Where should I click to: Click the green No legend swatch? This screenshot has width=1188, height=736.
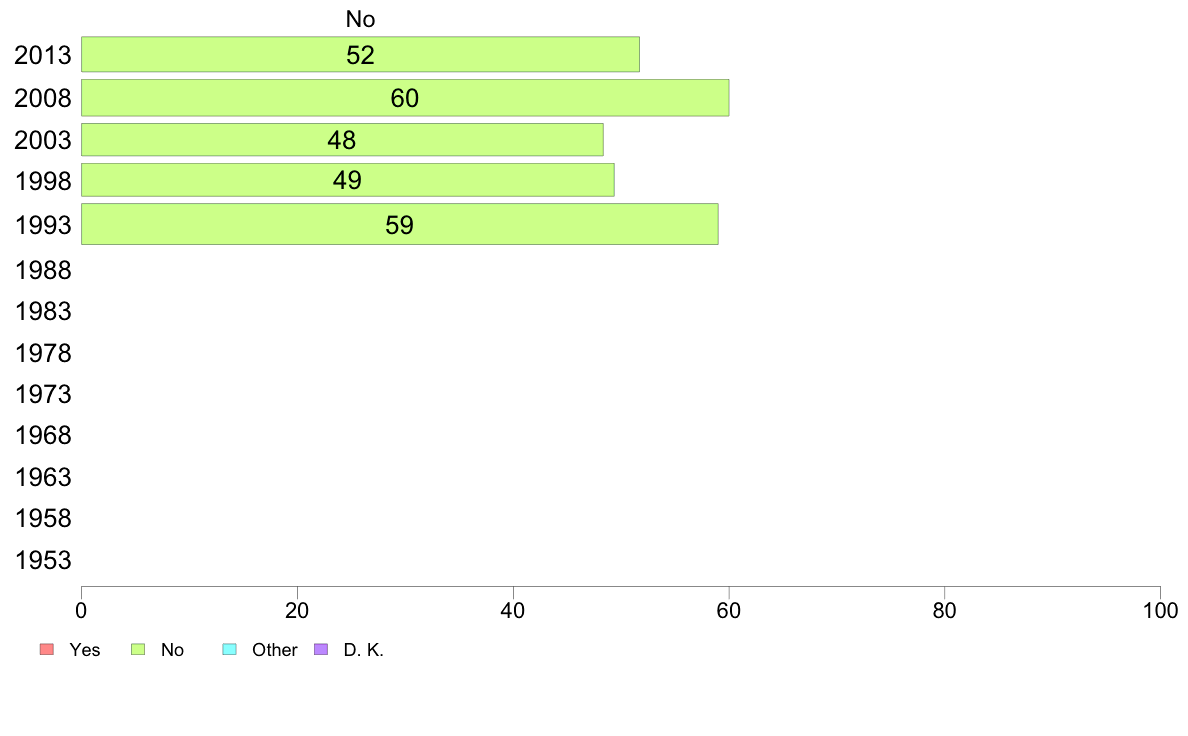[139, 650]
